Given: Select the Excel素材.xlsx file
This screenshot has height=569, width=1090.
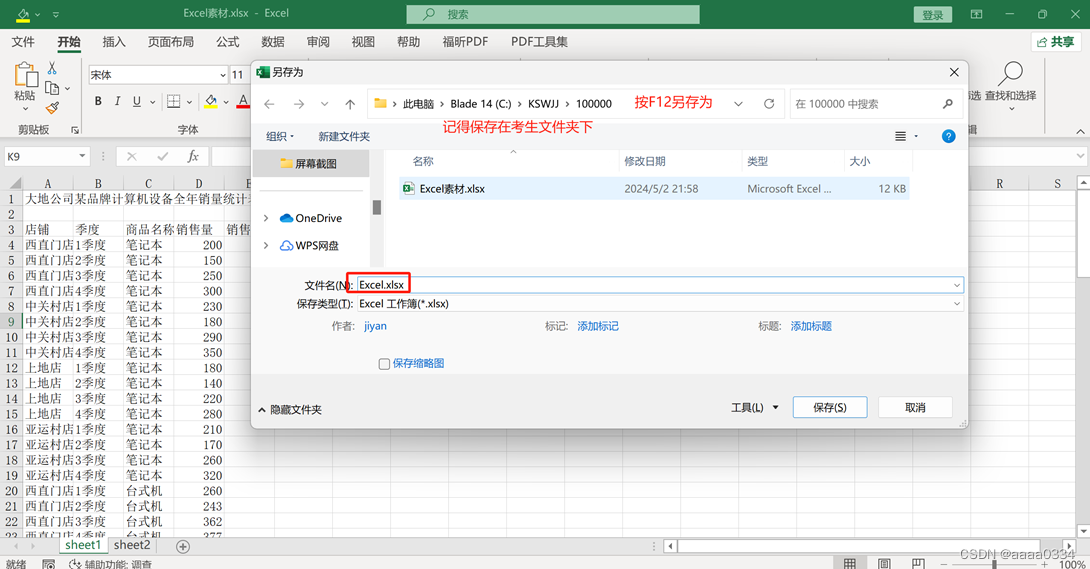Looking at the screenshot, I should [654, 188].
